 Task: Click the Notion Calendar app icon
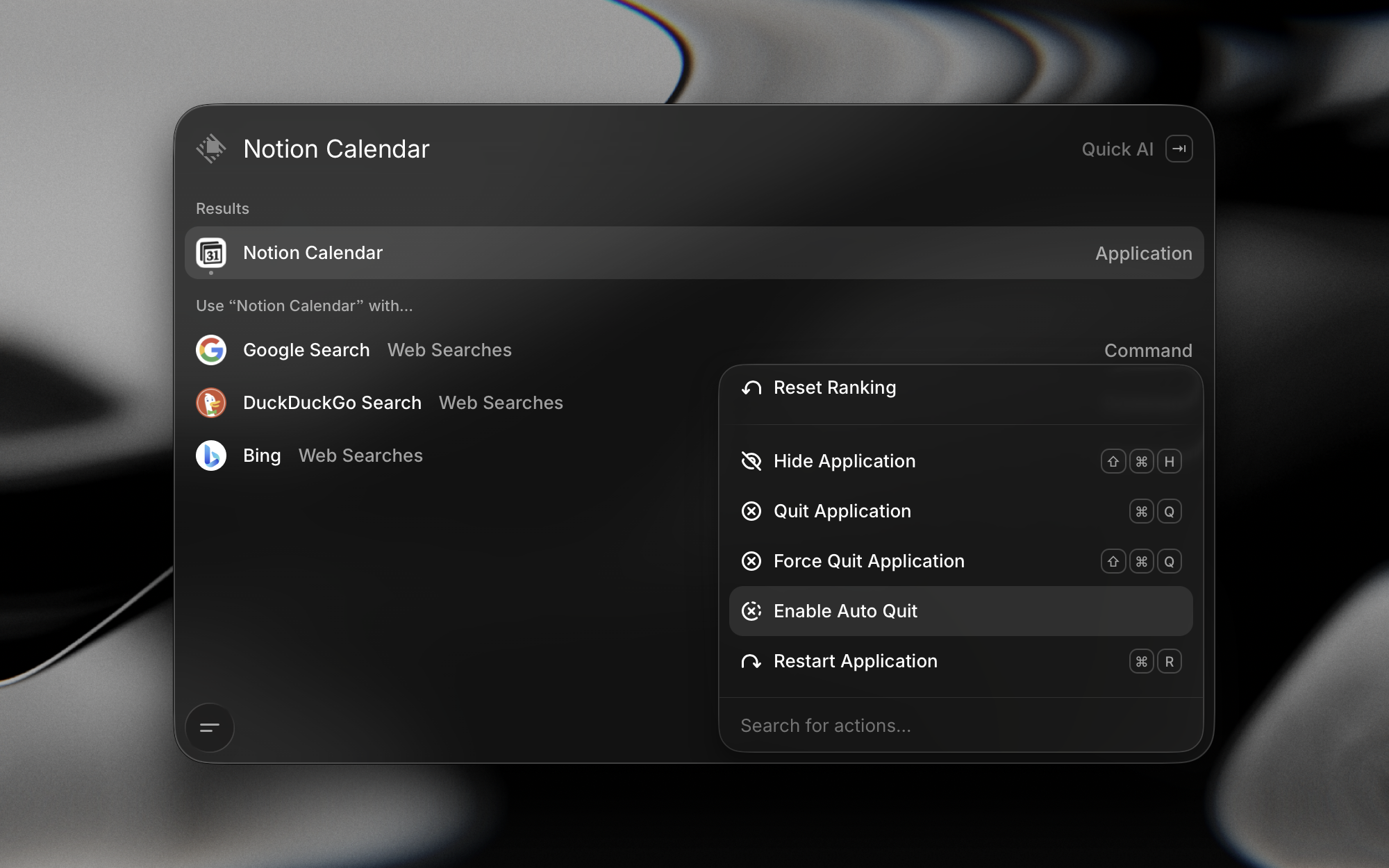click(x=211, y=253)
